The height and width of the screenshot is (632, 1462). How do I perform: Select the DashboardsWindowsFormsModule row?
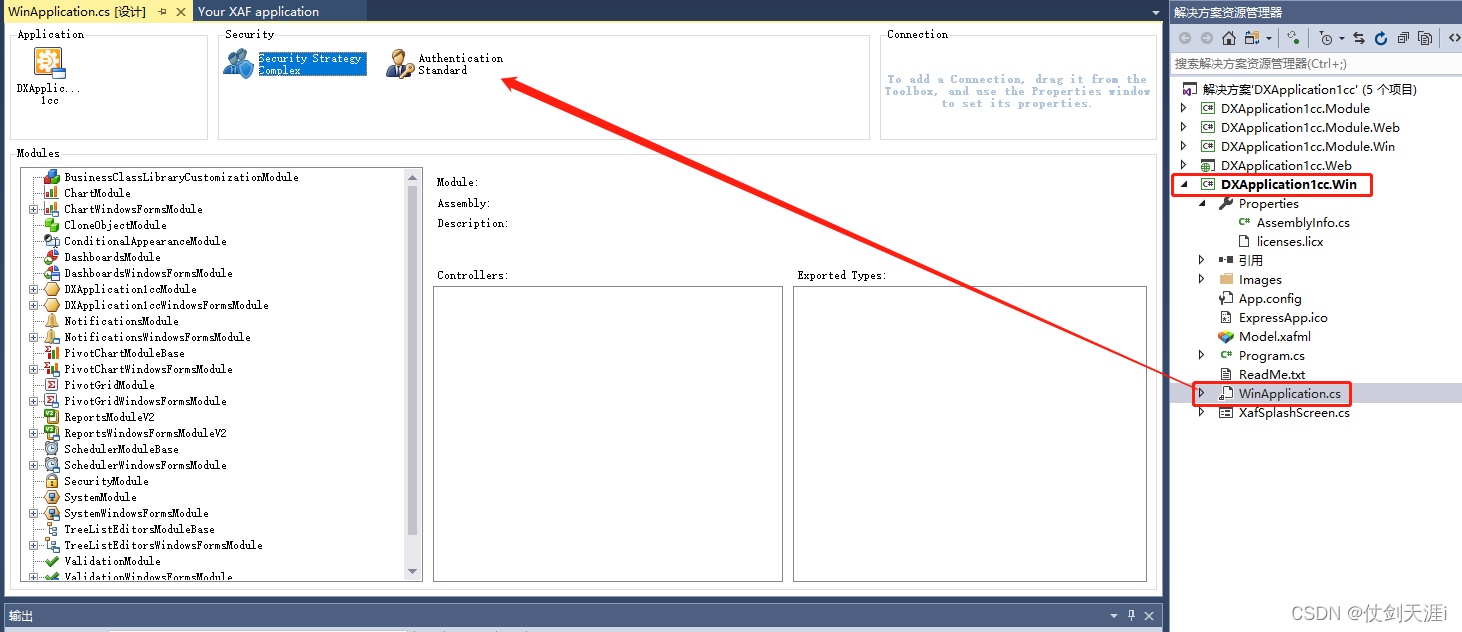(148, 273)
